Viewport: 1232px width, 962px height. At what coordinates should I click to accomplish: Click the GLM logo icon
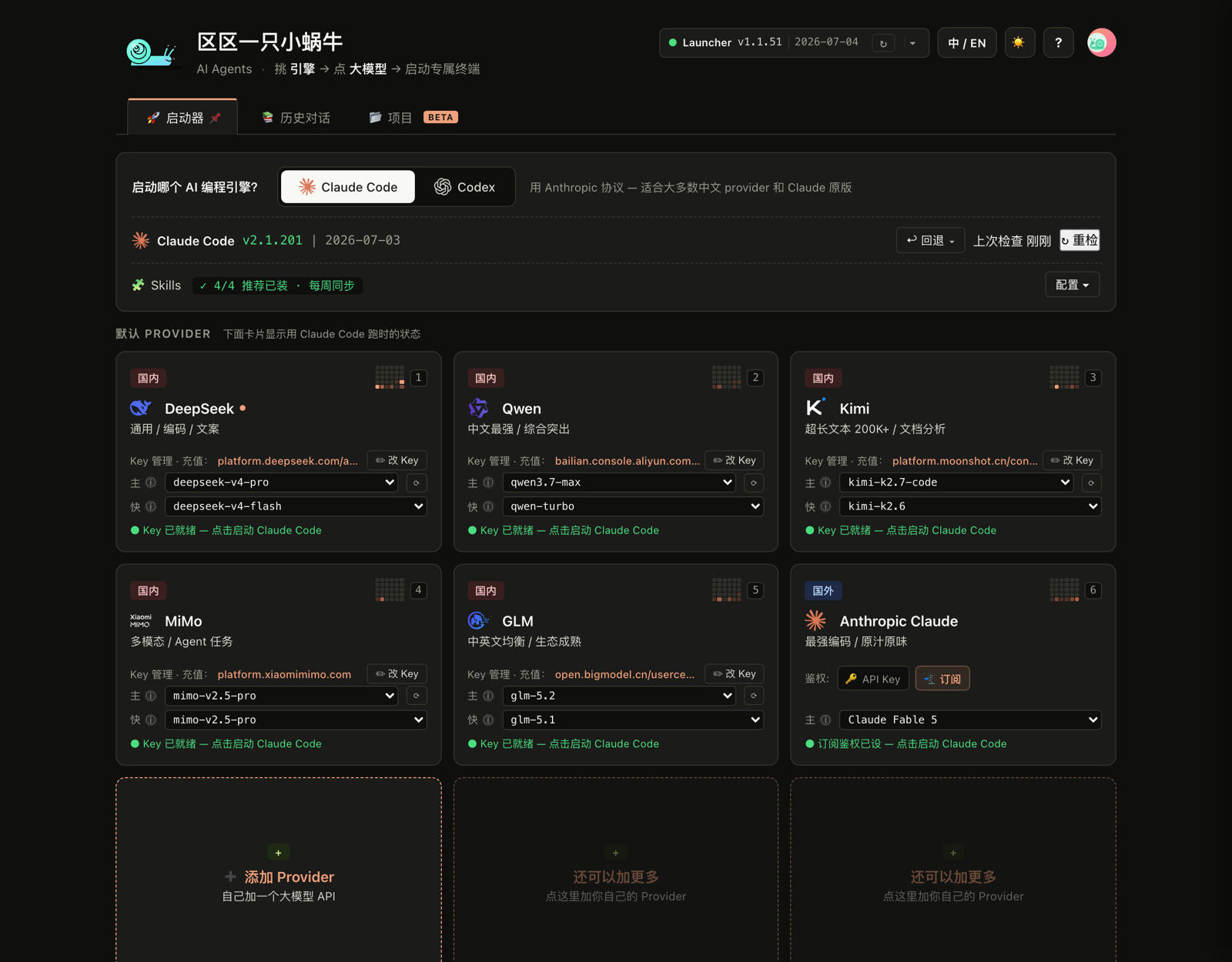pos(478,621)
